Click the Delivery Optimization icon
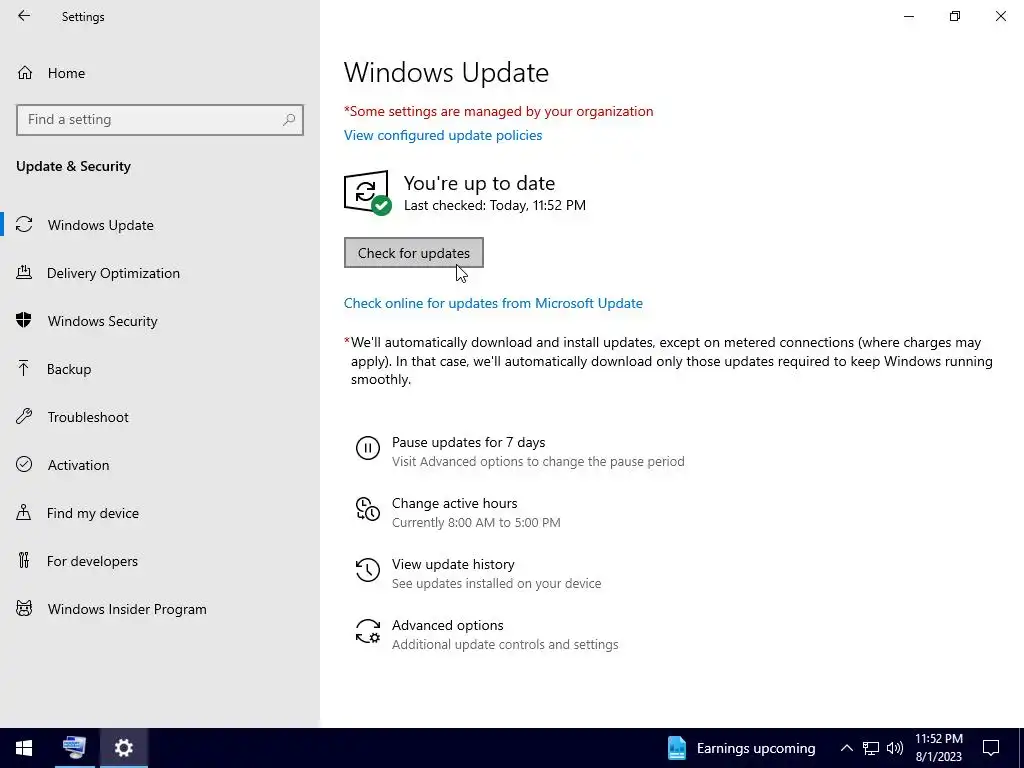 (x=24, y=272)
